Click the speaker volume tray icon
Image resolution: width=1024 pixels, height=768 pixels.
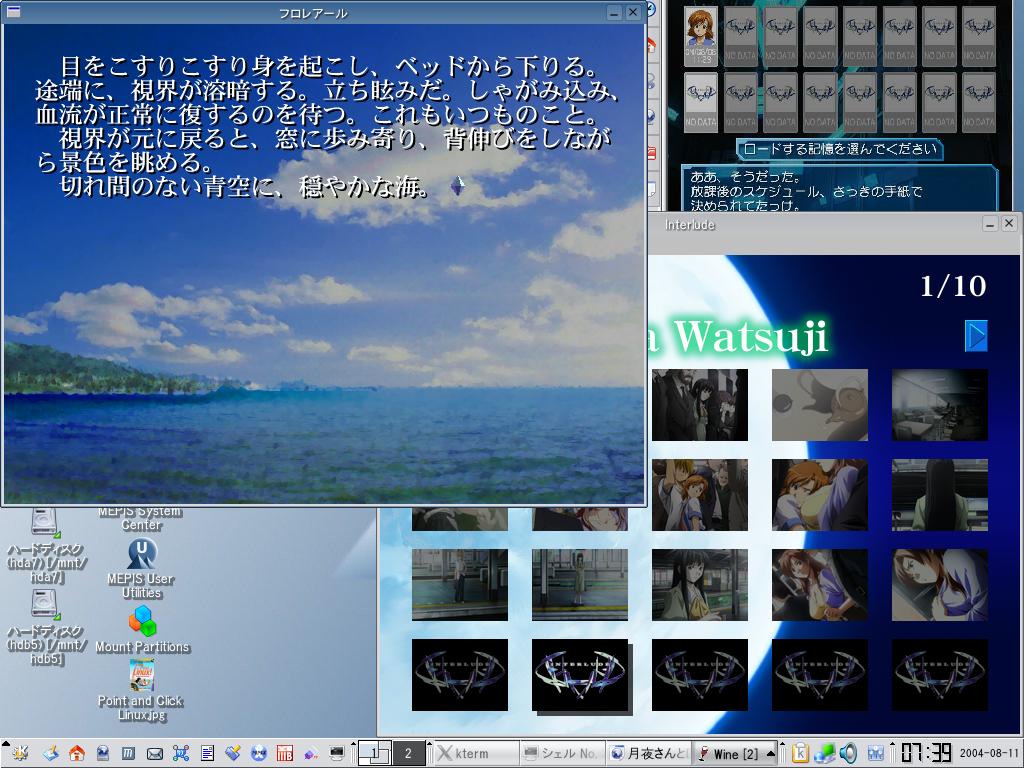pyautogui.click(x=848, y=753)
